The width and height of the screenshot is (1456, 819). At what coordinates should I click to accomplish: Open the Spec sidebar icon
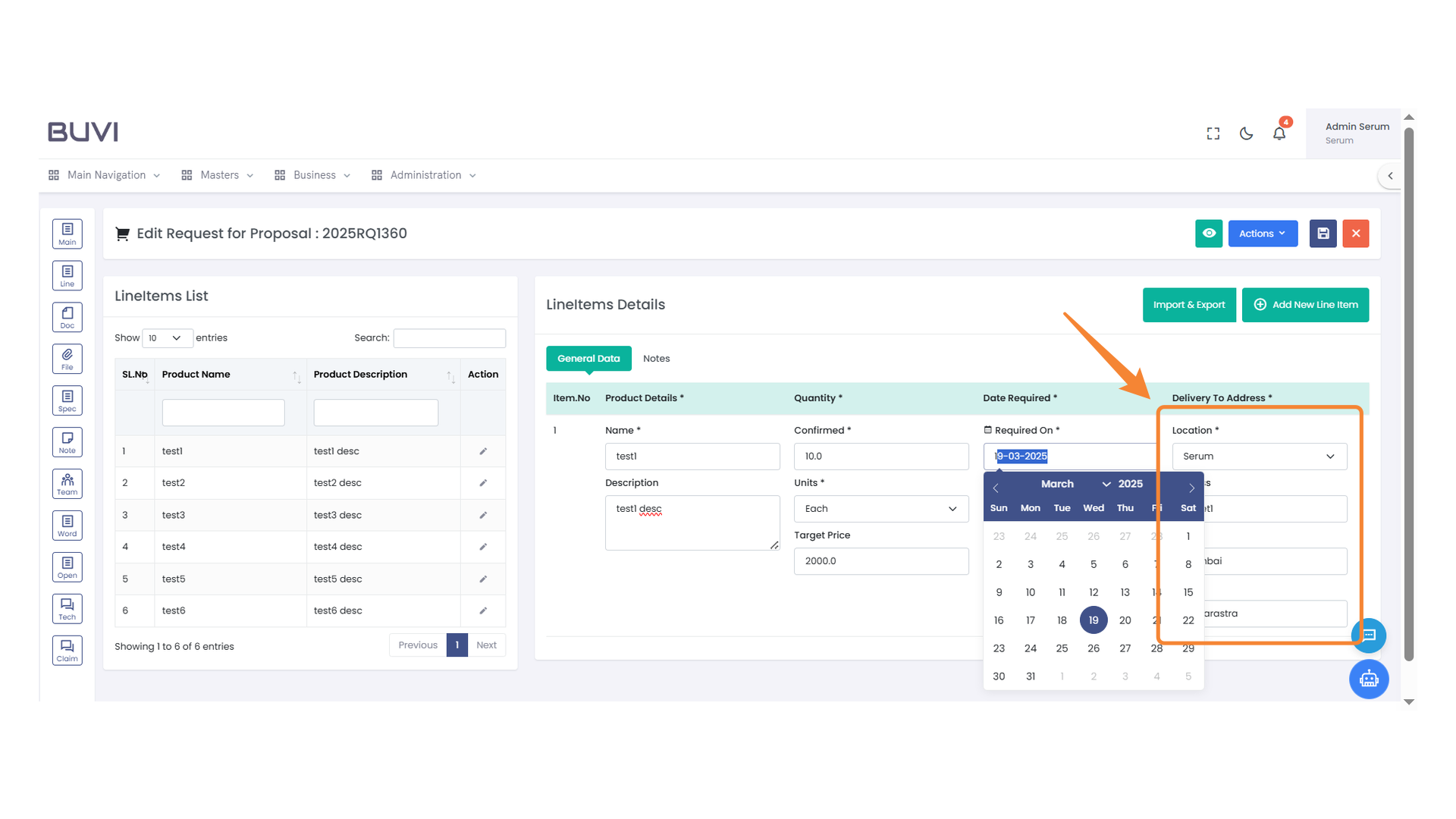[67, 400]
